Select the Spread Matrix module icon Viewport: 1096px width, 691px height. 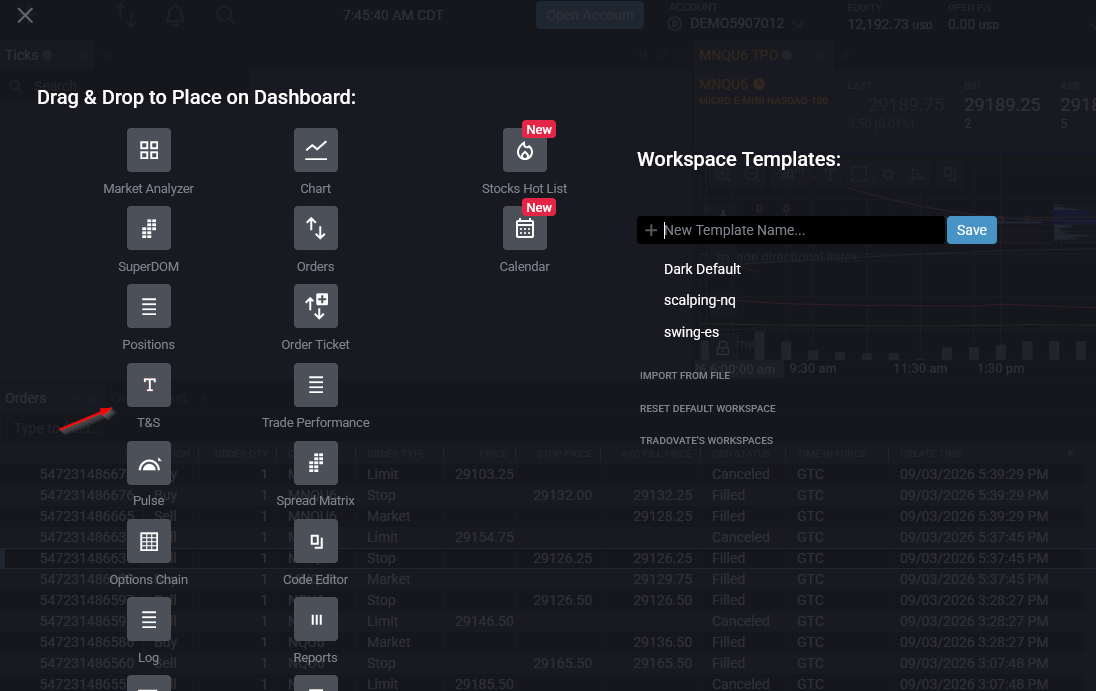tap(316, 463)
